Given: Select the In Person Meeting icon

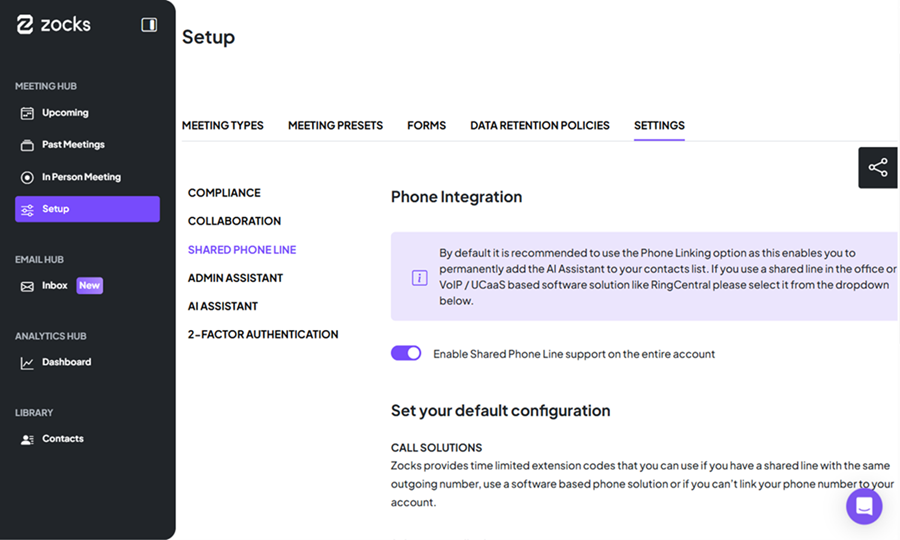Looking at the screenshot, I should pos(27,177).
